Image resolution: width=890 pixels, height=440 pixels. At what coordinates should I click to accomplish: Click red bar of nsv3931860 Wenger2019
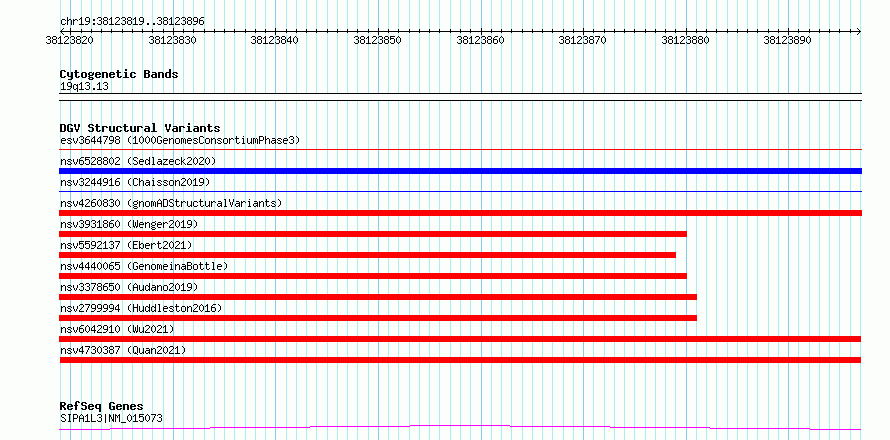click(x=373, y=234)
